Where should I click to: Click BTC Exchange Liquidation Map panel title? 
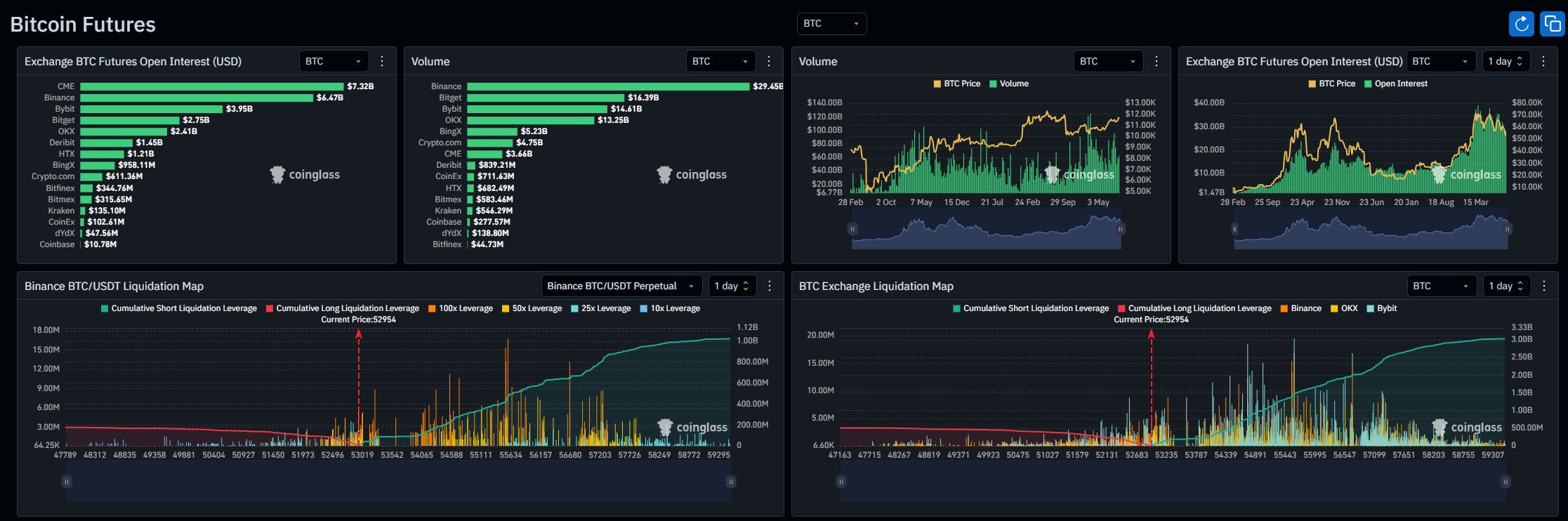(x=876, y=286)
